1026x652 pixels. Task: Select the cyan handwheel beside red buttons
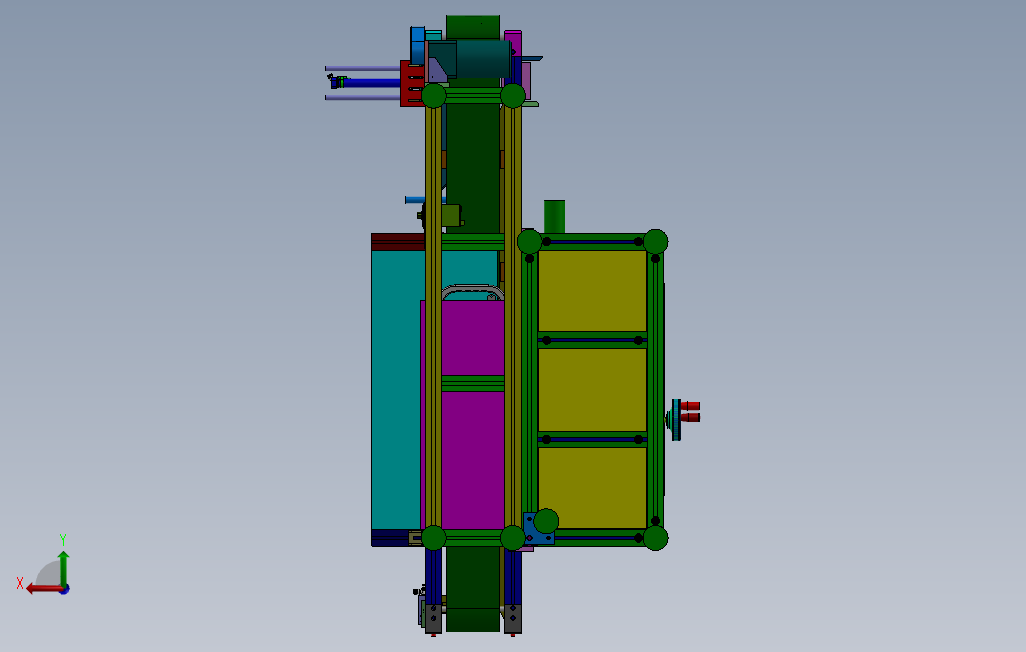tap(675, 420)
